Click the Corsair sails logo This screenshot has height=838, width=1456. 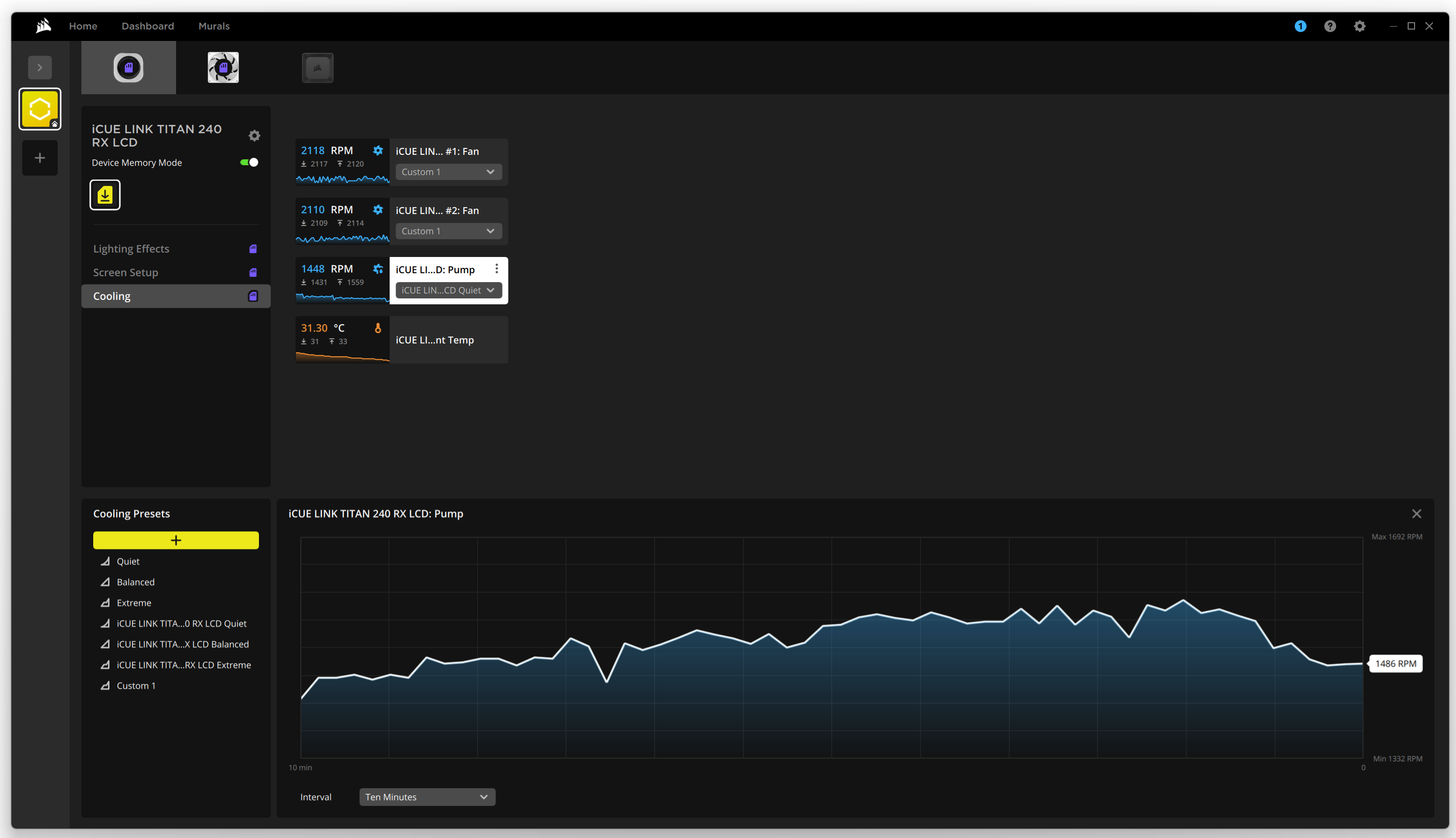point(43,26)
